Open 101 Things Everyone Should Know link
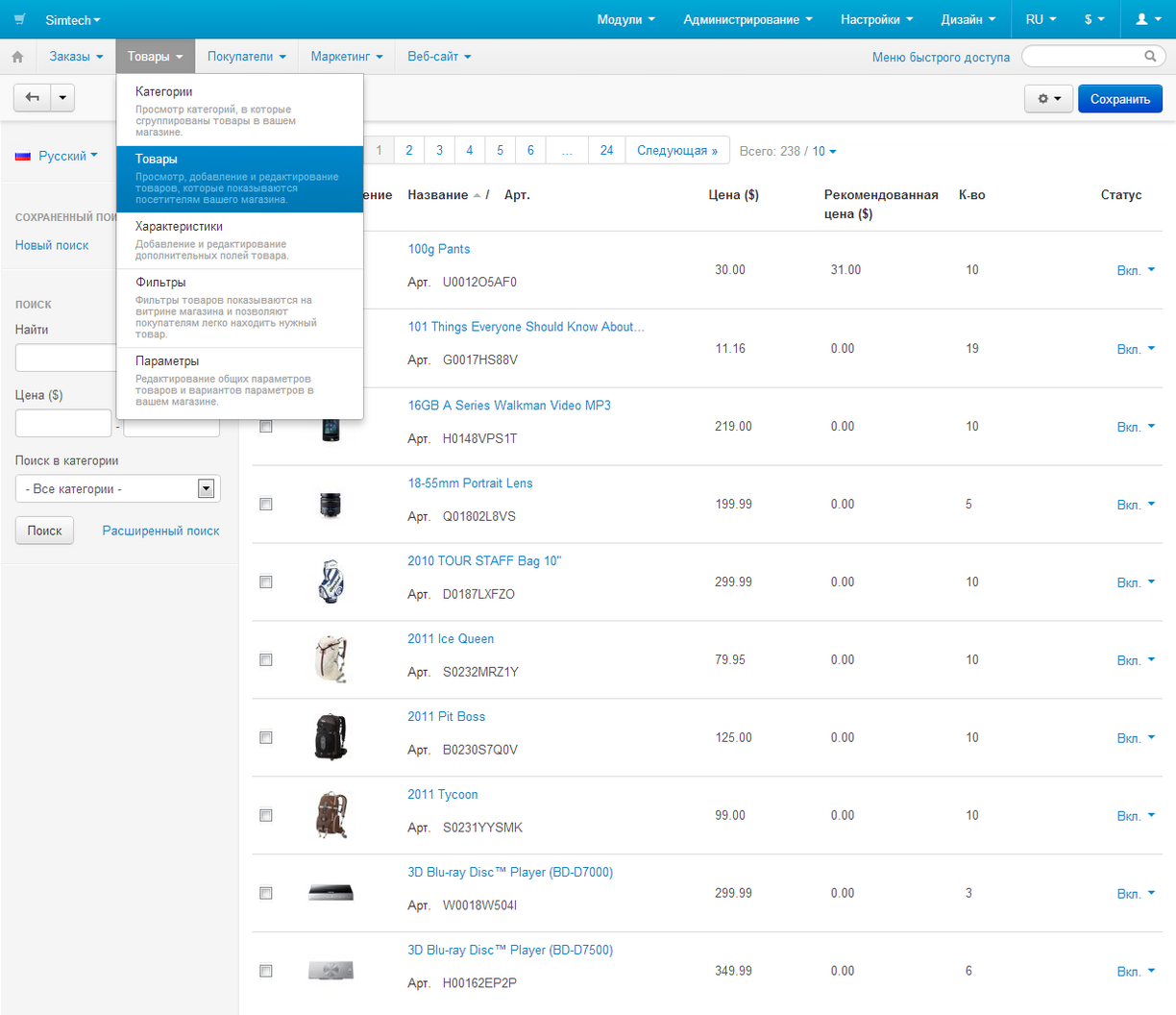This screenshot has height=1015, width=1176. click(x=527, y=327)
